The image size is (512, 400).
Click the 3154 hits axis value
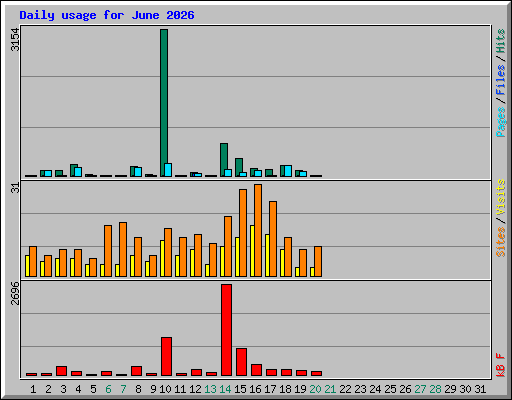tap(15, 40)
